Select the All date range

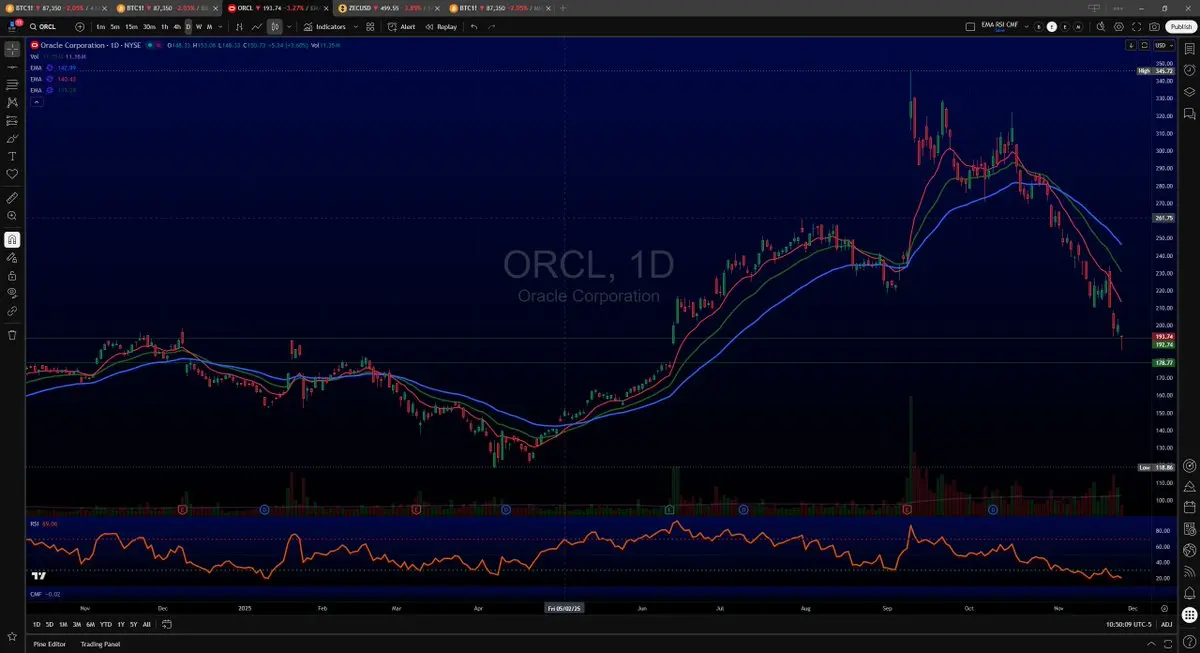(x=147, y=625)
